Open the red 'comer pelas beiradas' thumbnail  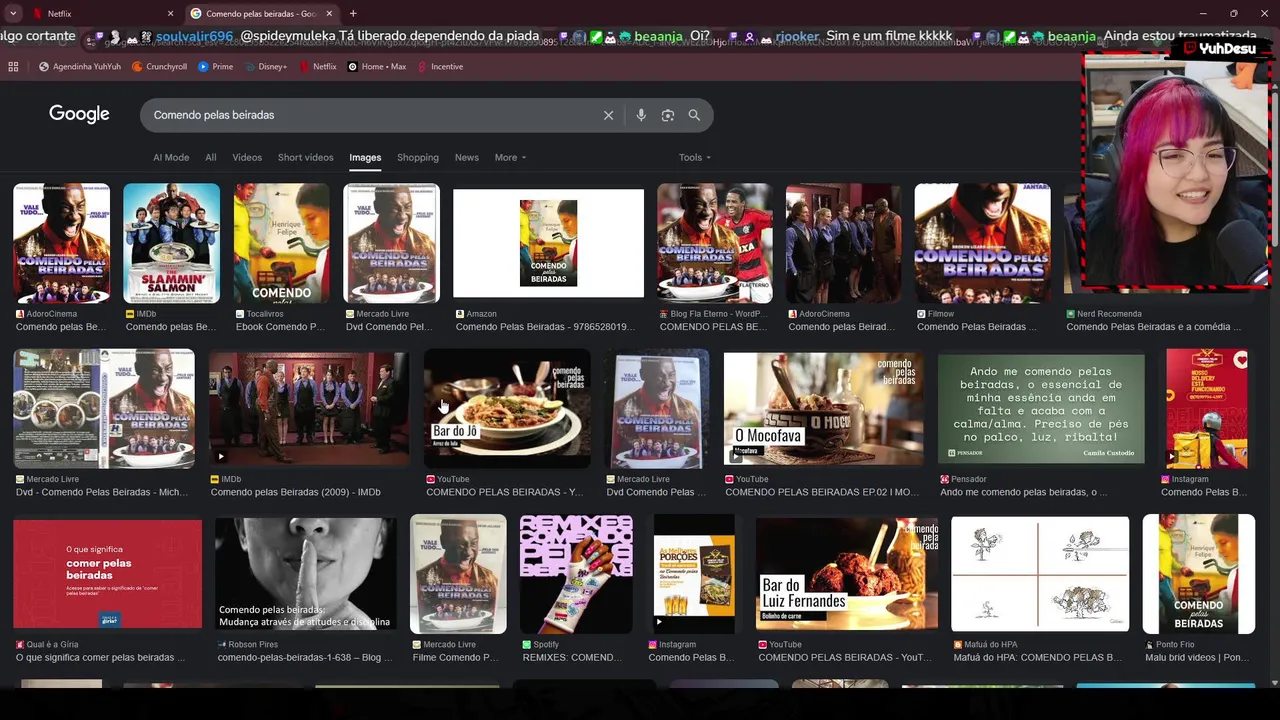click(108, 574)
